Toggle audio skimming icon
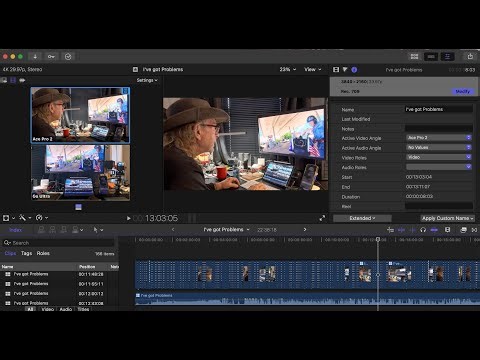 point(412,230)
